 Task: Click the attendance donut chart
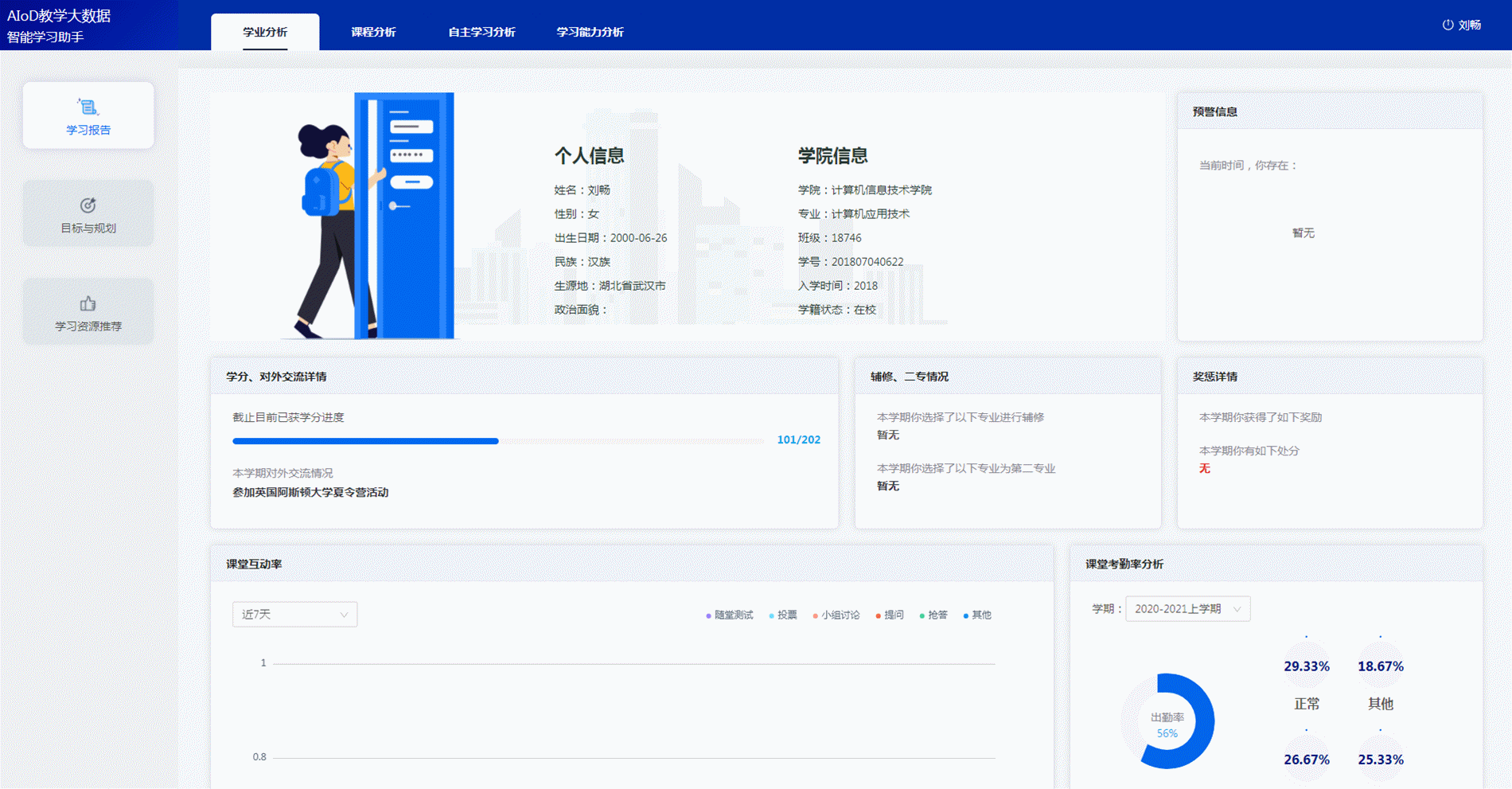coord(1167,721)
